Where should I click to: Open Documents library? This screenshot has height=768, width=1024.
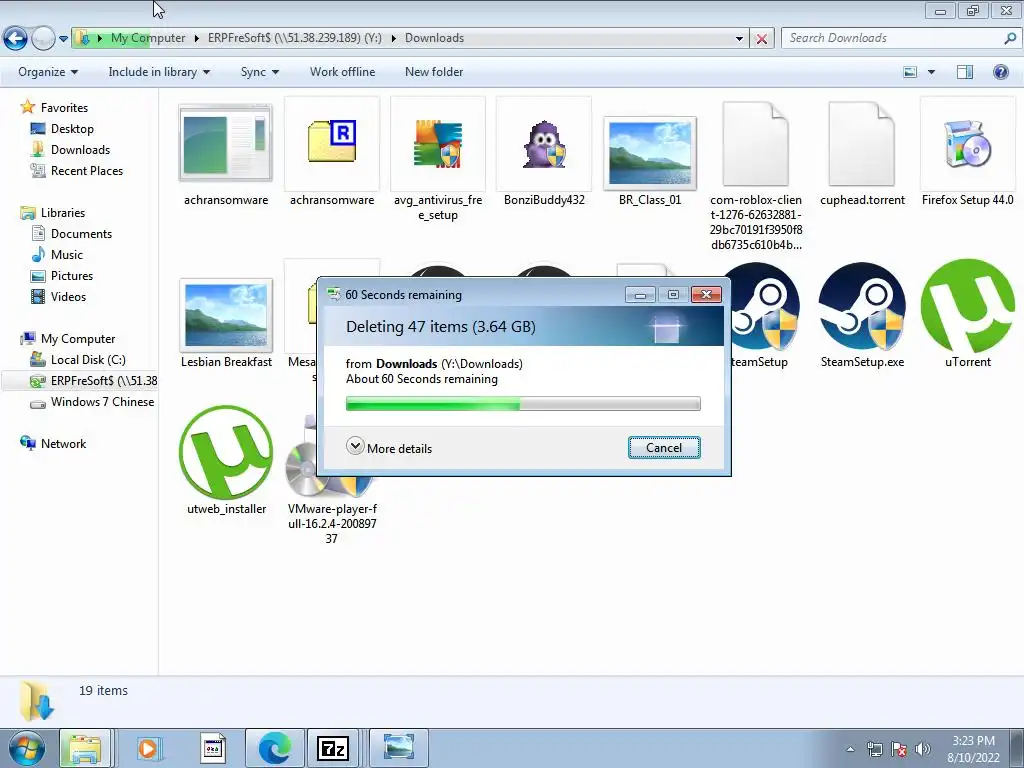click(x=81, y=234)
